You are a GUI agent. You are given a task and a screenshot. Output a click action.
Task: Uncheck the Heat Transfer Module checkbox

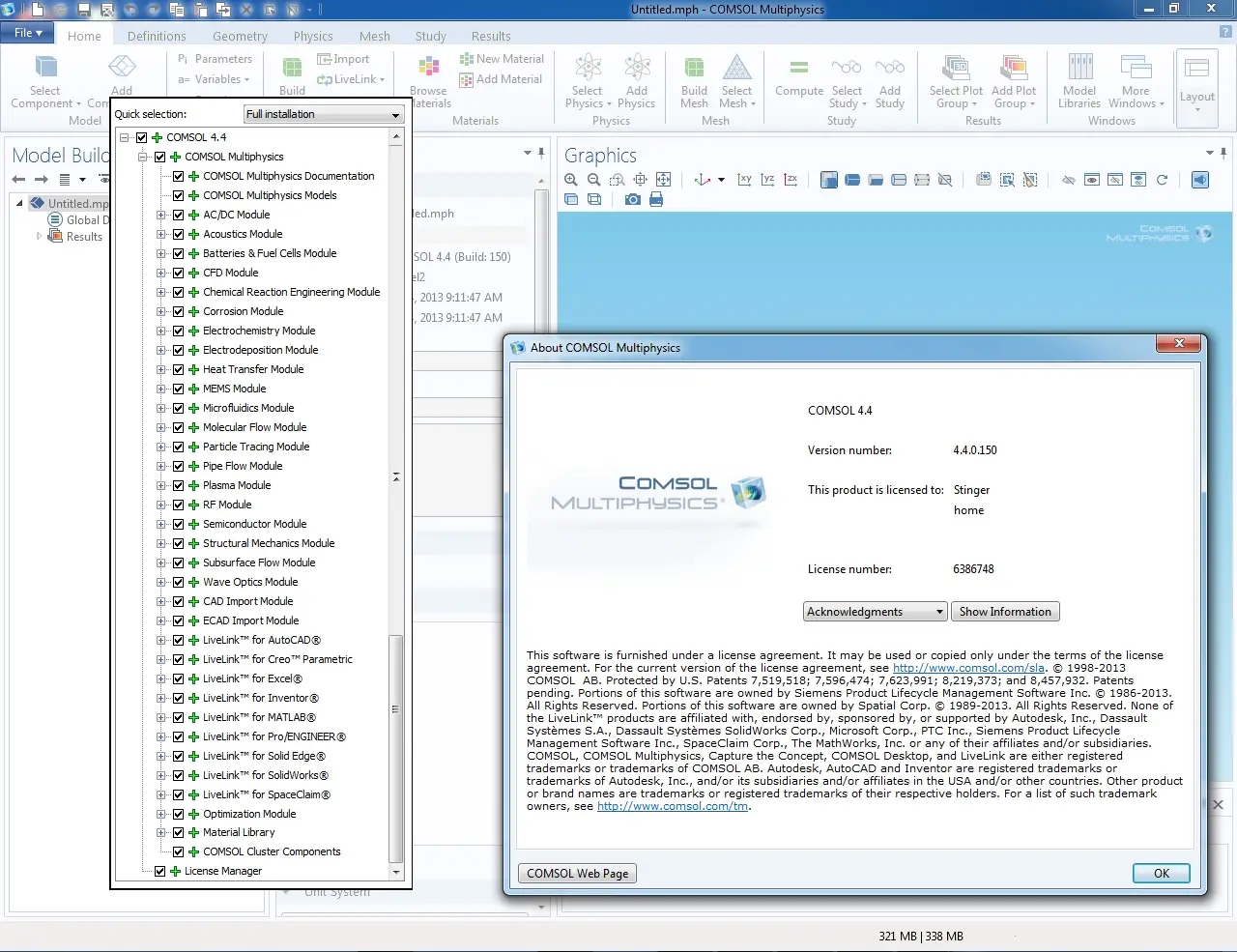[x=179, y=369]
